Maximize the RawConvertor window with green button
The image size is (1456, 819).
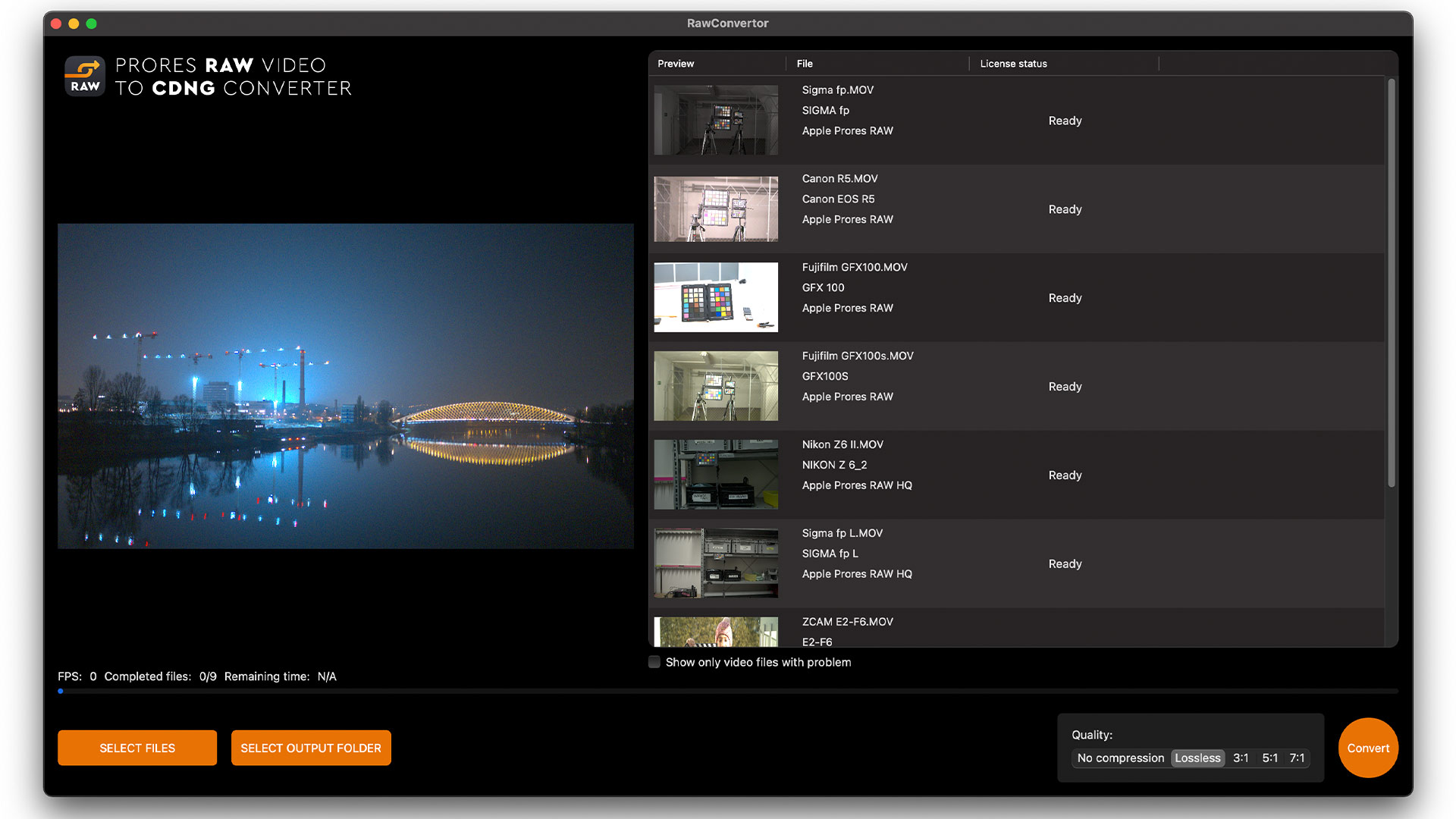[91, 24]
